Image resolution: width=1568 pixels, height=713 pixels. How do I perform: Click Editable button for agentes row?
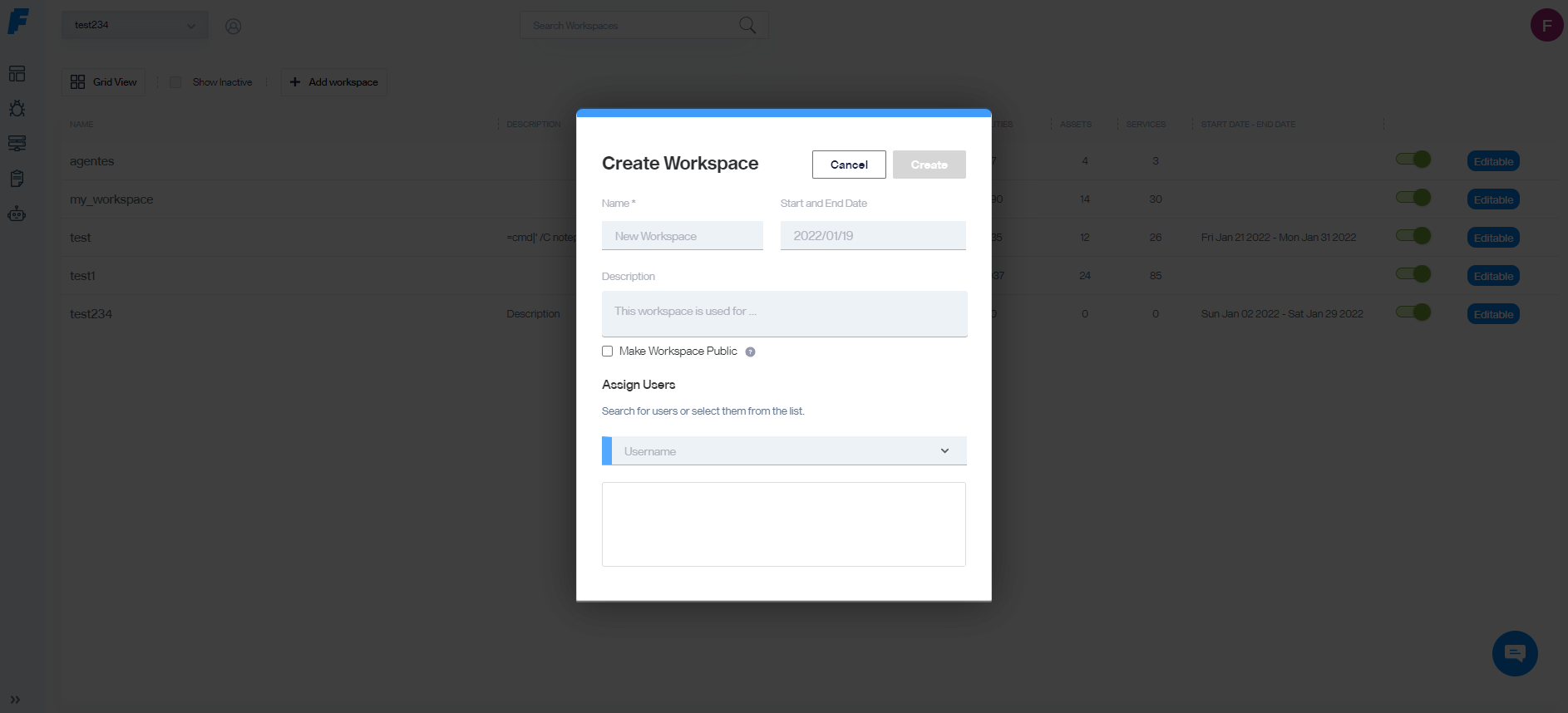tap(1493, 161)
